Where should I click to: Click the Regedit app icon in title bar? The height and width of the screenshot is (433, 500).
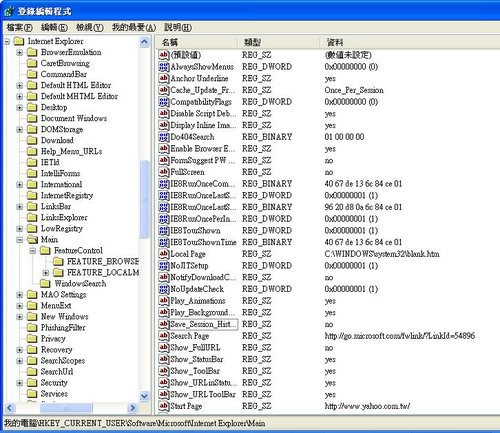coord(9,11)
